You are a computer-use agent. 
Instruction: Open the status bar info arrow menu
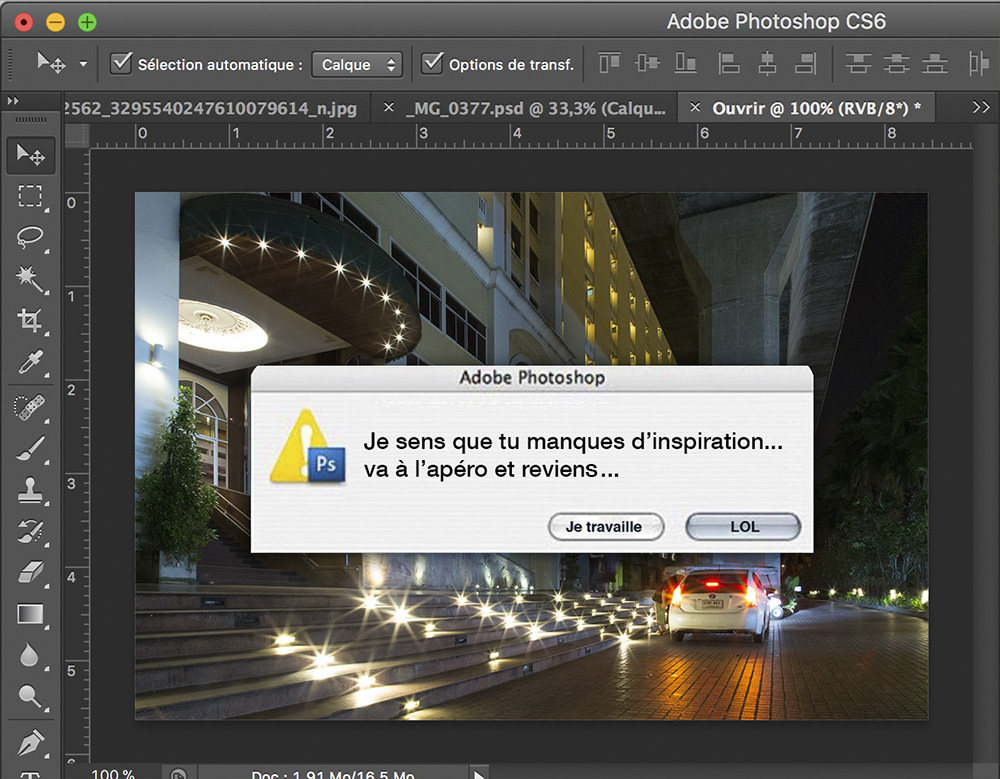point(479,774)
